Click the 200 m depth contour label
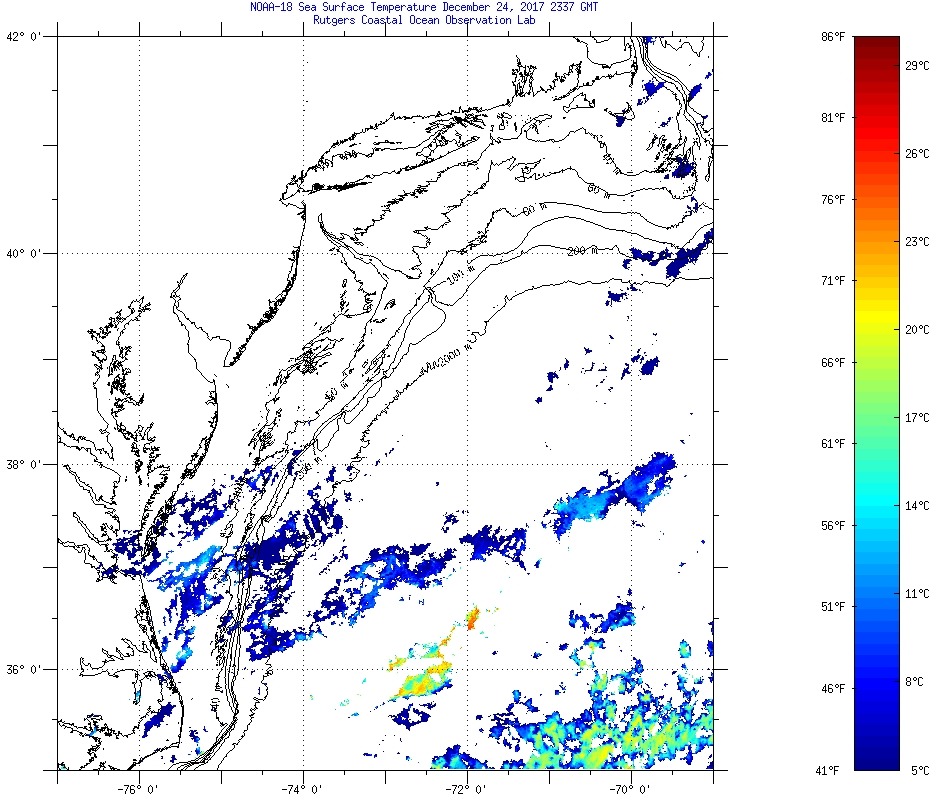The image size is (936, 800). click(582, 251)
